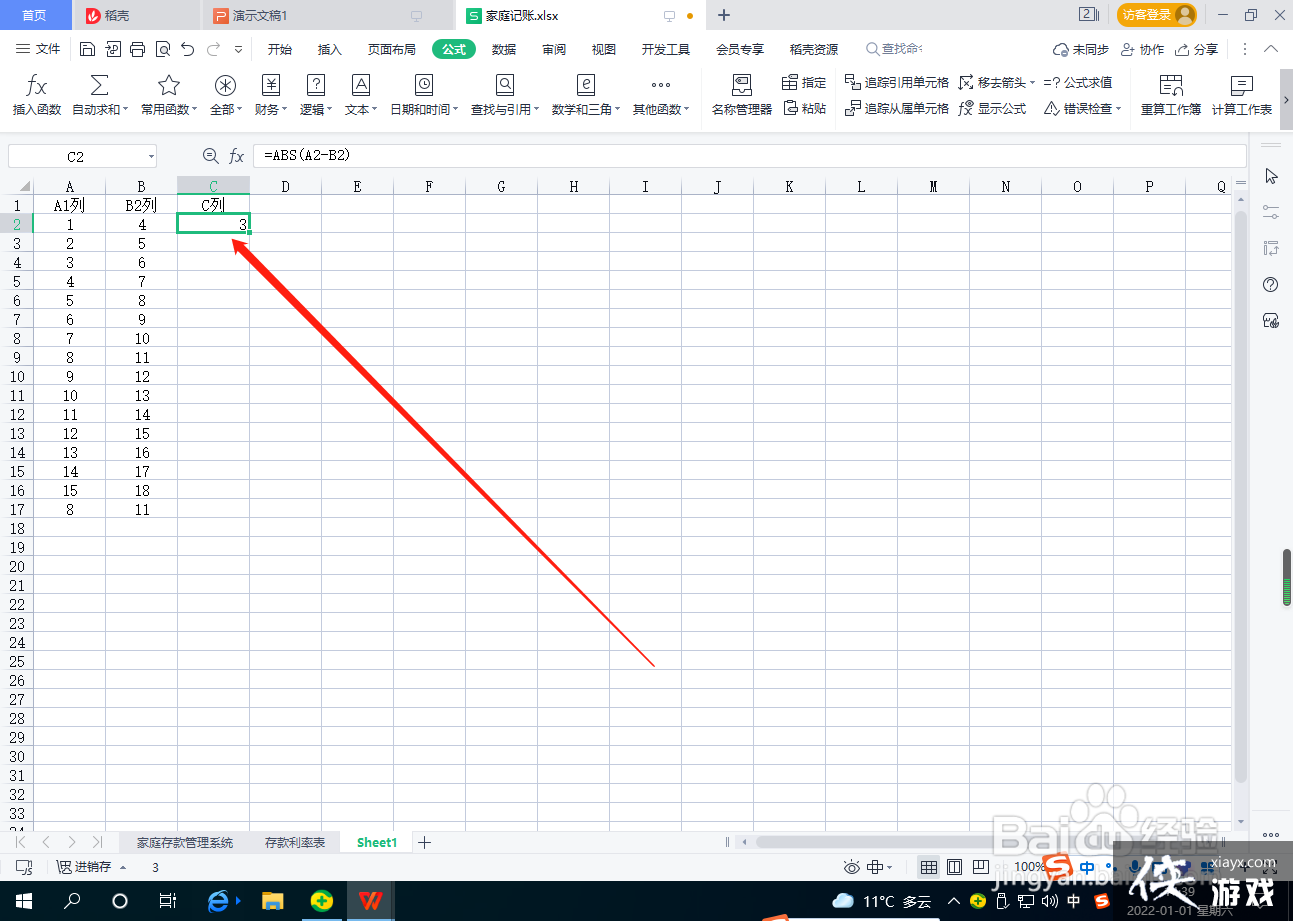Expand the Error Checking (错误检查) dropdown
Viewport: 1293px width, 921px height.
tap(1118, 108)
